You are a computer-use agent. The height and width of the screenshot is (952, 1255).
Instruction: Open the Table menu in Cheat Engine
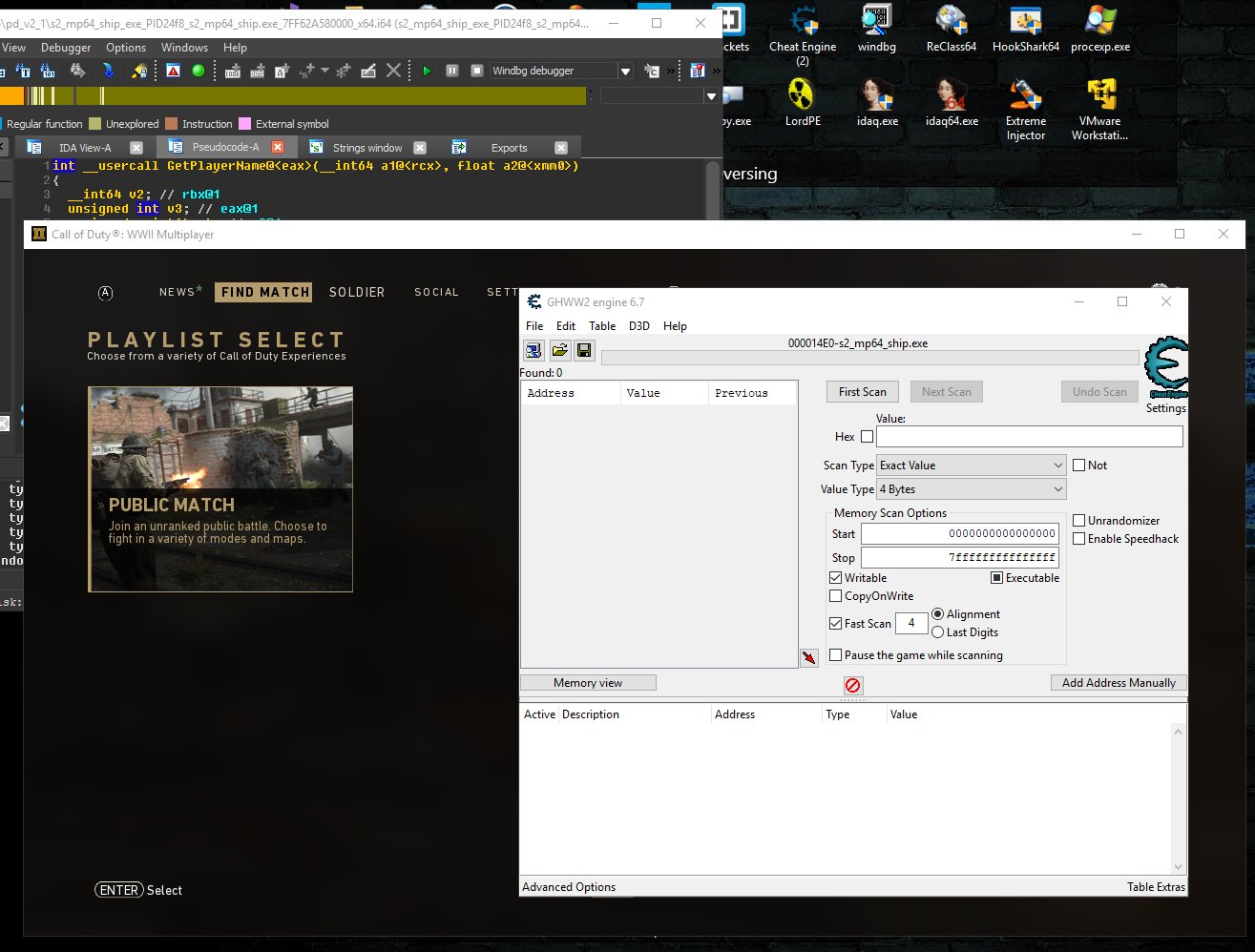[602, 326]
